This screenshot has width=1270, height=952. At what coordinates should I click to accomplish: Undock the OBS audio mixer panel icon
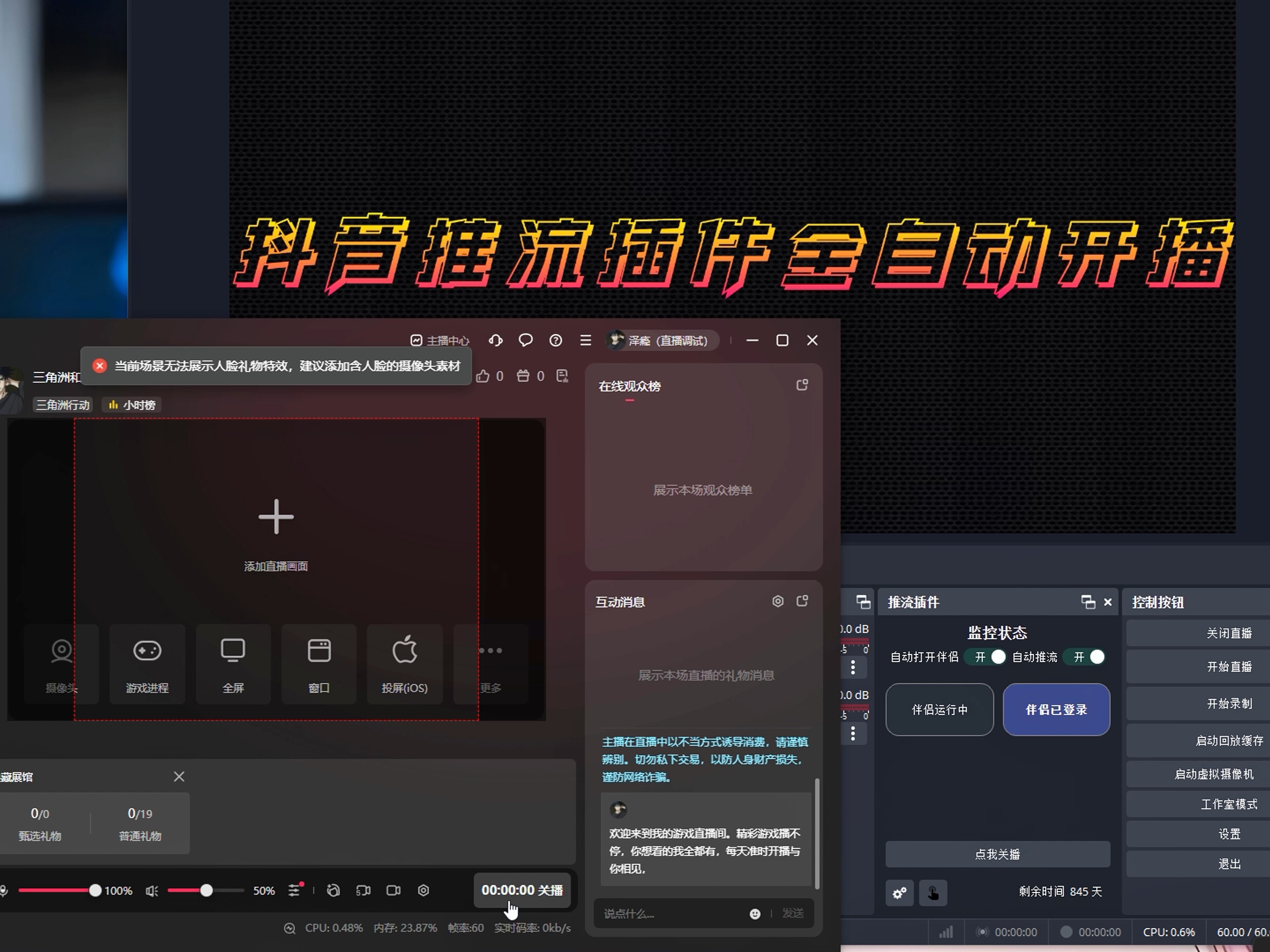tap(863, 602)
